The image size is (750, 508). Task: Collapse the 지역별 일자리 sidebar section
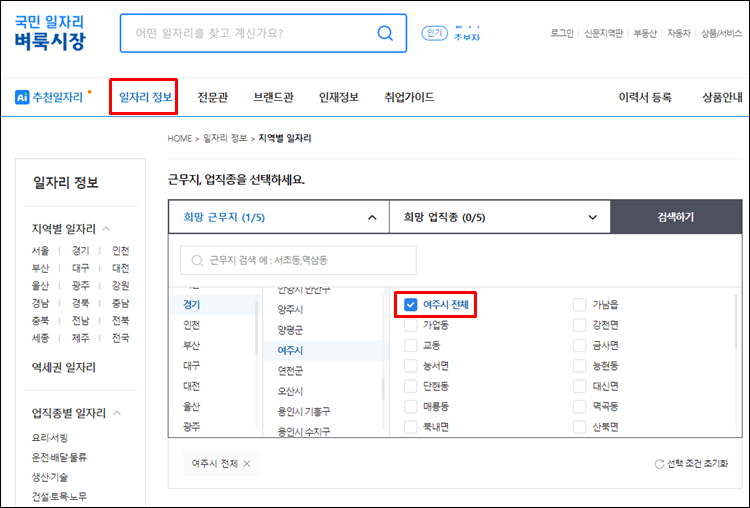coord(106,229)
